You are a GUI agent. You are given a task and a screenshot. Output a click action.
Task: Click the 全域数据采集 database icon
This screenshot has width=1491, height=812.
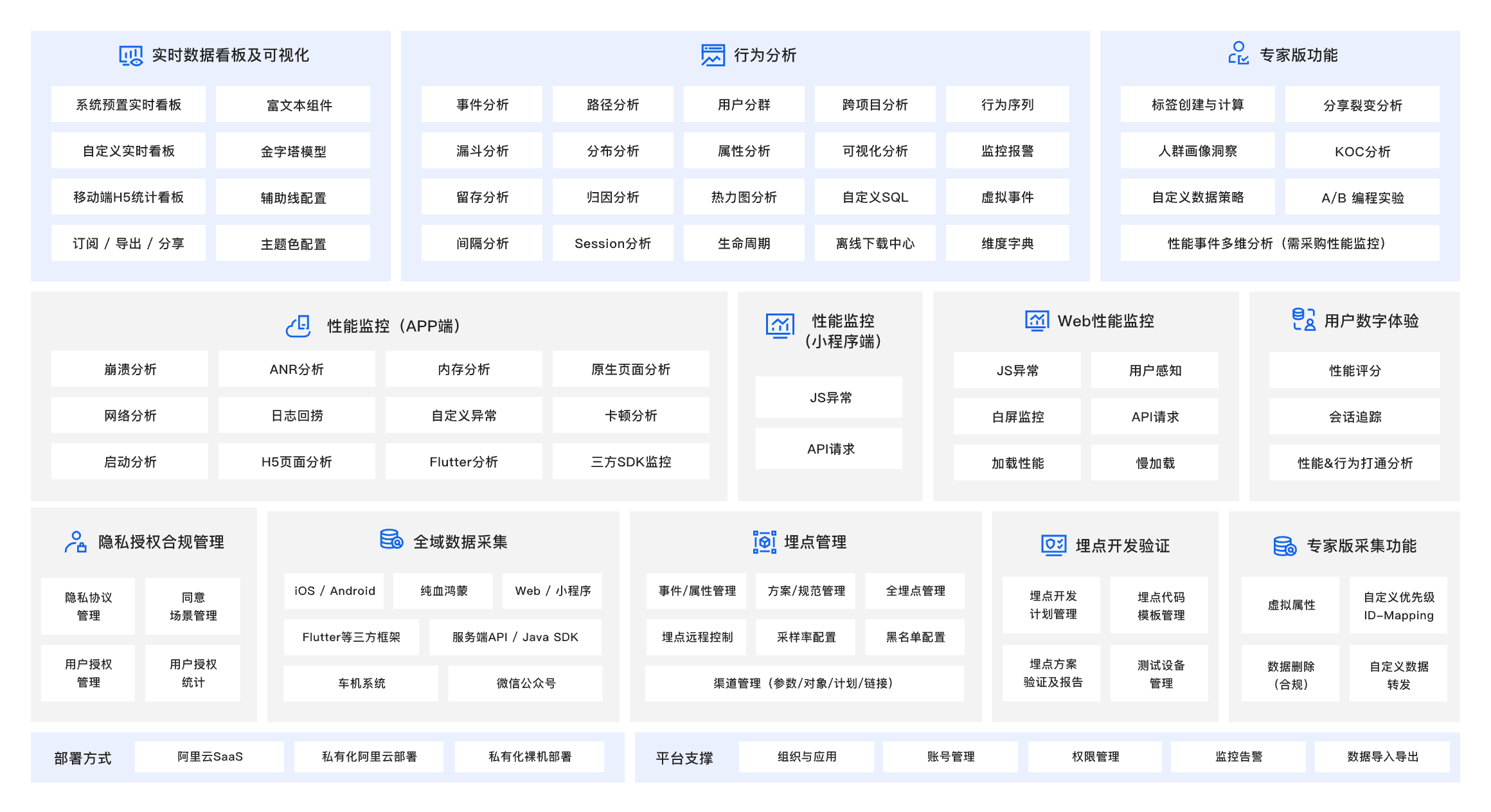(x=391, y=539)
